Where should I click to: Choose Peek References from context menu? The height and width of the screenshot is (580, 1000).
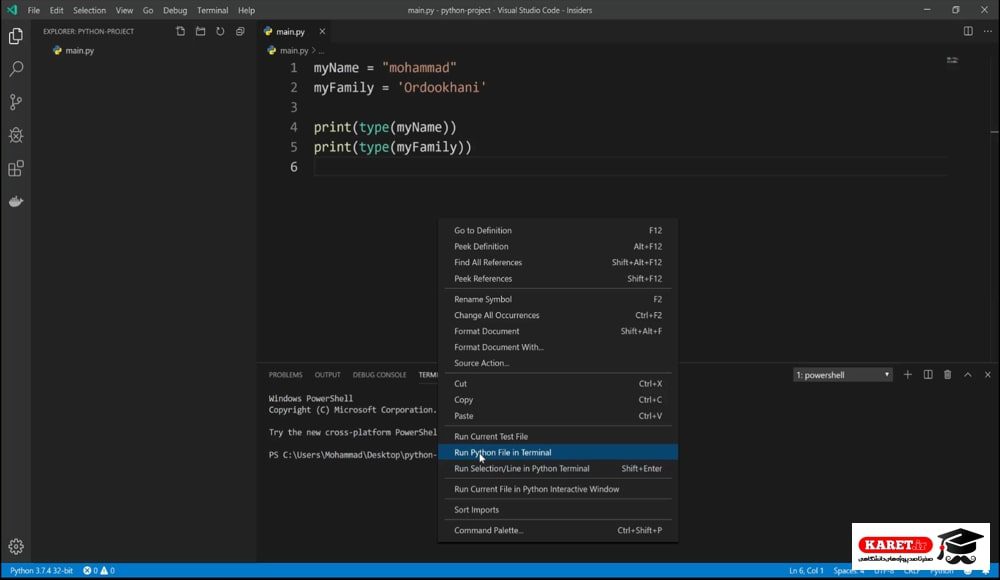tap(557, 278)
